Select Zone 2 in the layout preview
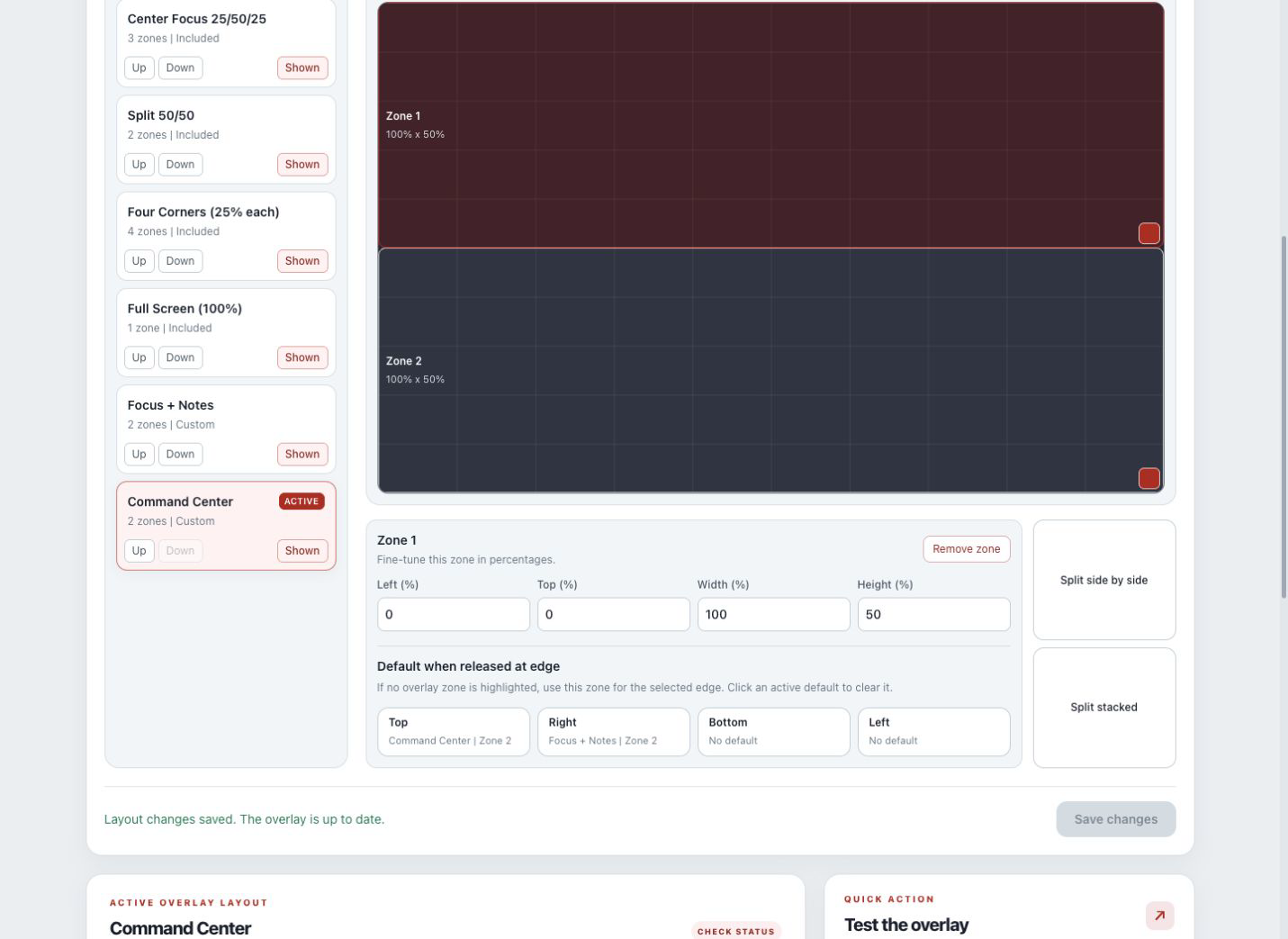Viewport: 1288px width, 939px height. pyautogui.click(x=770, y=370)
